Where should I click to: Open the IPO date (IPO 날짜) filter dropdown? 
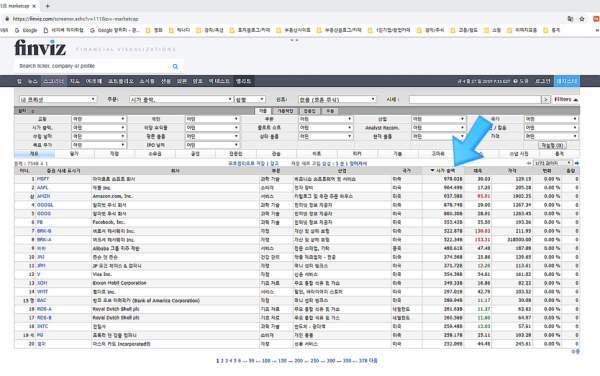pyautogui.click(x=212, y=145)
